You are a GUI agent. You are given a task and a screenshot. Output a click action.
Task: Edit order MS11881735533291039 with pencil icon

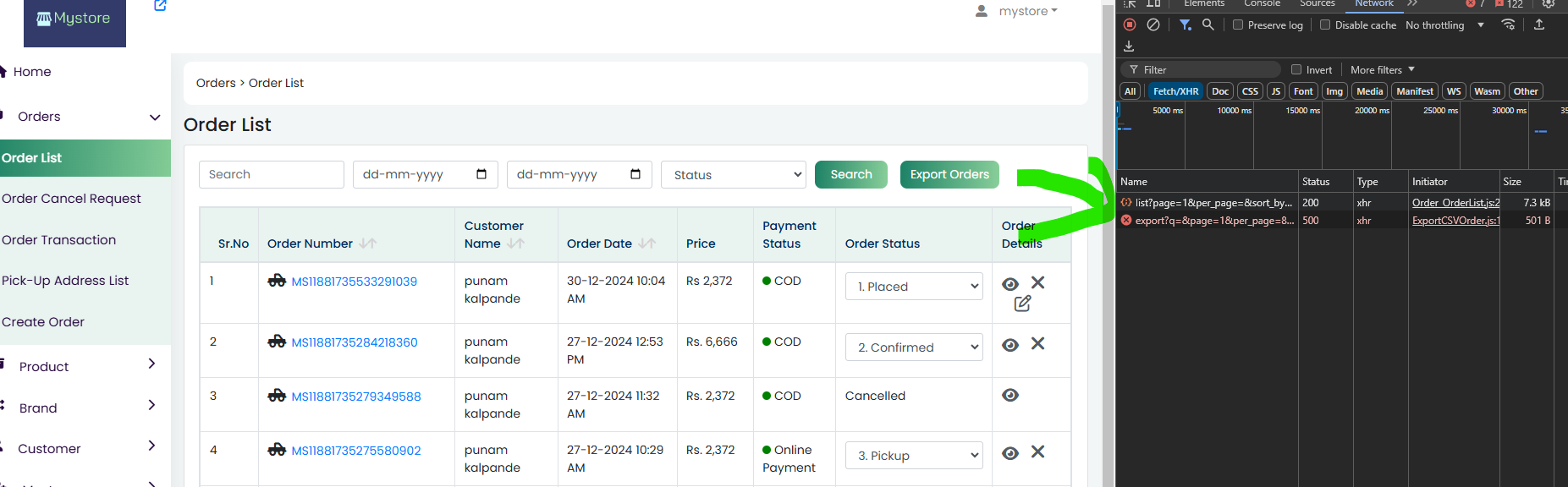coord(1022,304)
